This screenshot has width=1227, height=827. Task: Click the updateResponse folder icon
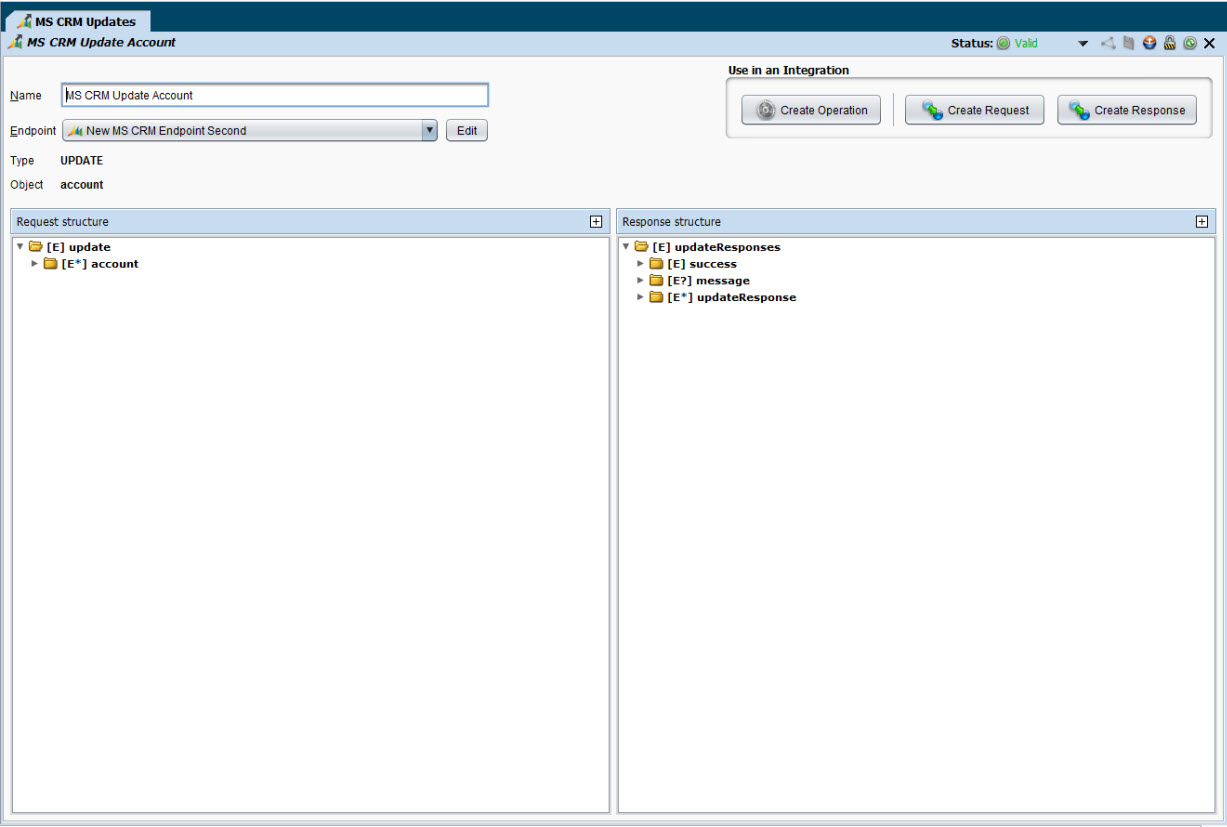[657, 297]
